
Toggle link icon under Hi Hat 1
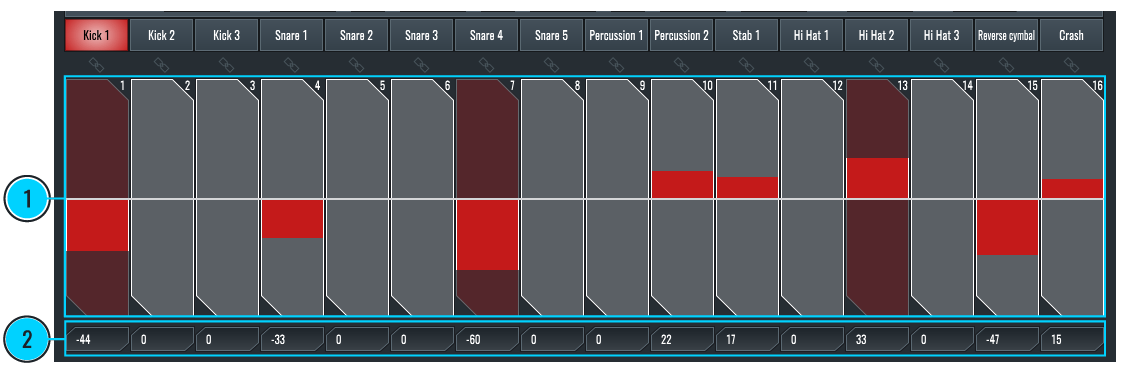[x=811, y=64]
